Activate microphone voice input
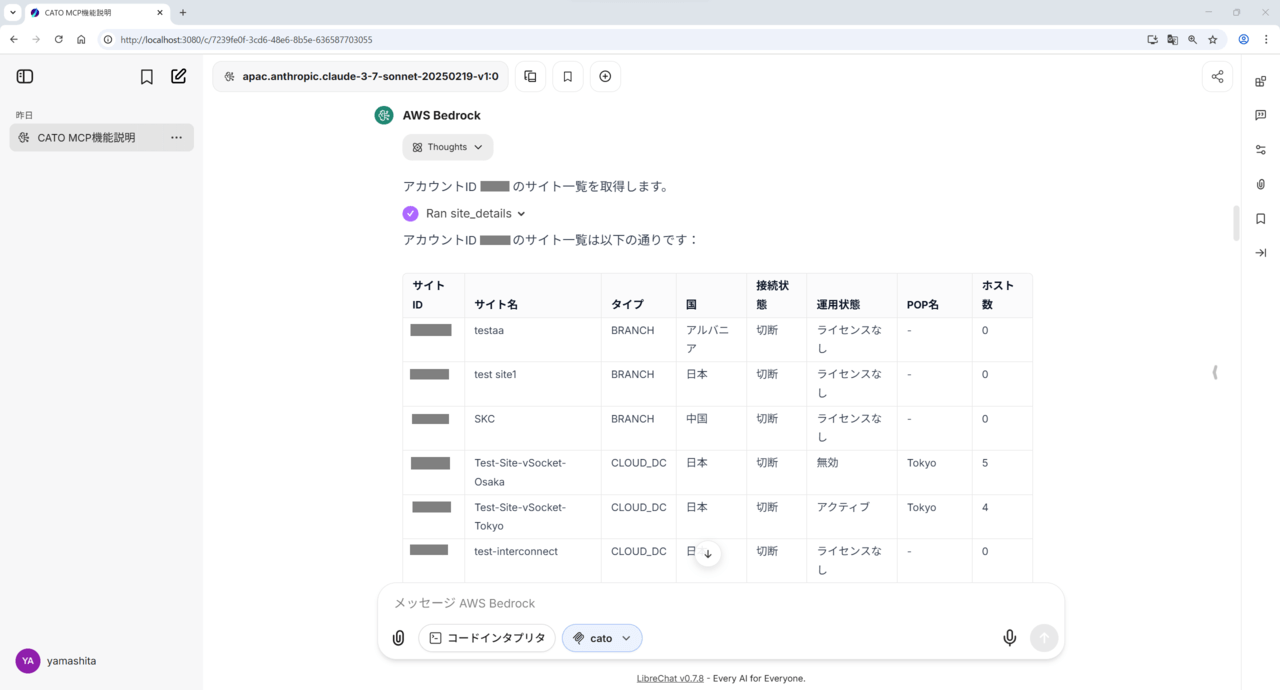1280x690 pixels. 1010,638
